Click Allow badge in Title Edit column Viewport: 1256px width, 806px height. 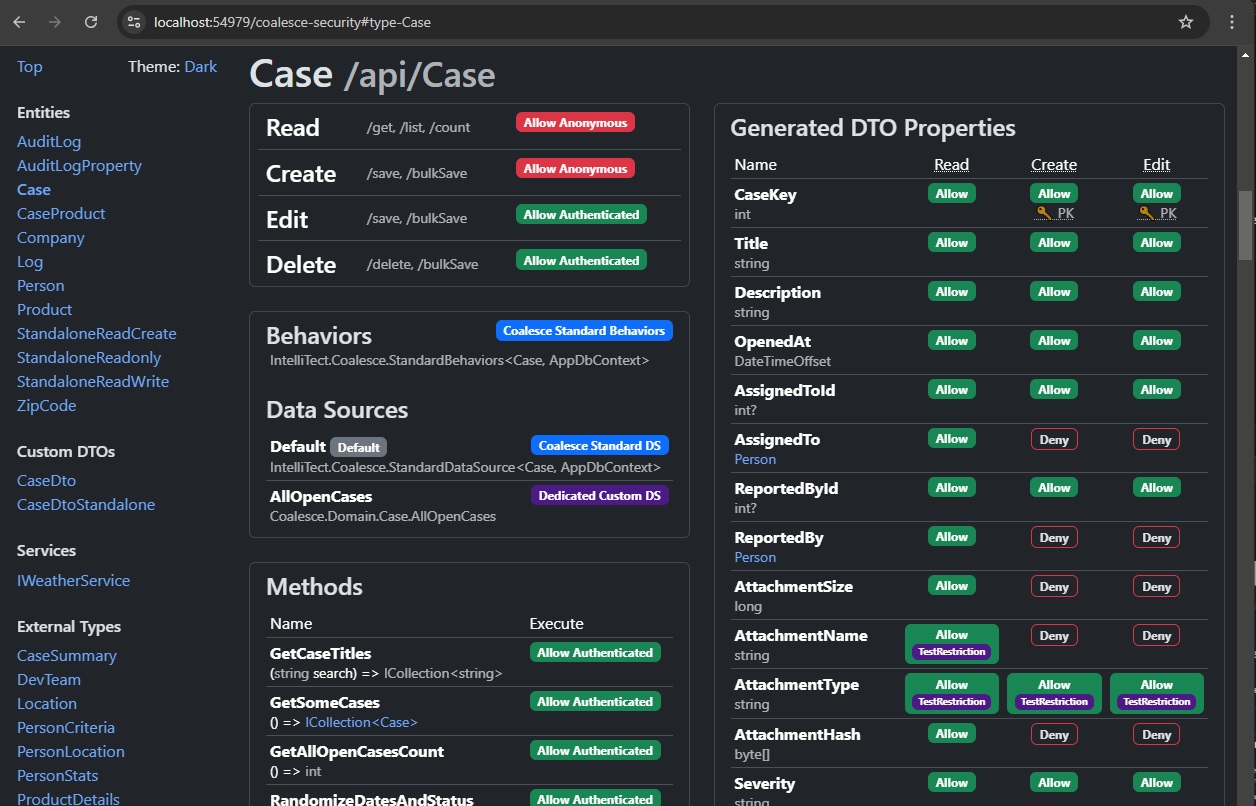click(1157, 243)
